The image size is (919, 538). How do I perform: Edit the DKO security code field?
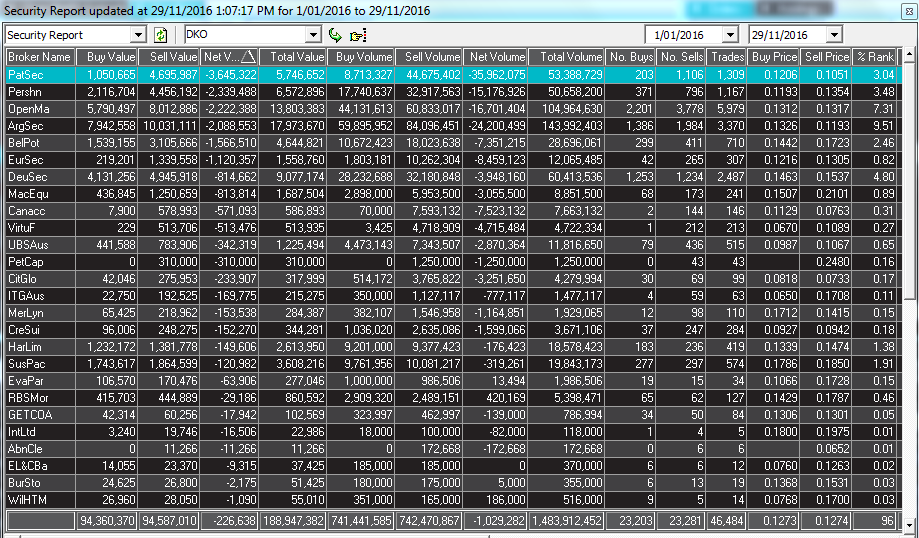tap(246, 35)
